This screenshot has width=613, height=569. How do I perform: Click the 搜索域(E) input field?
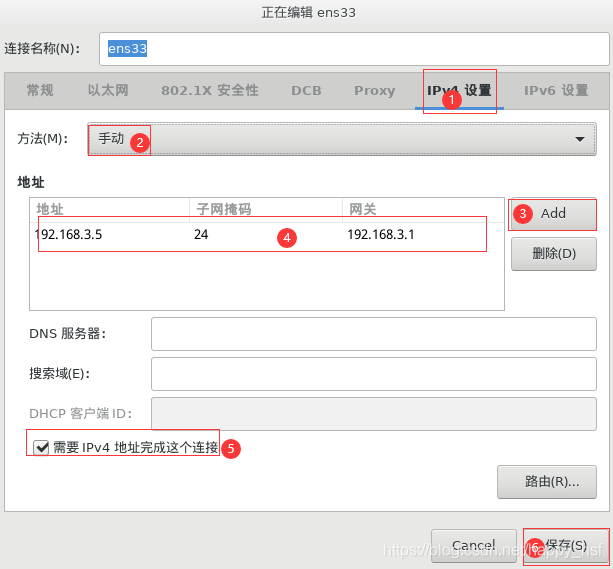[374, 374]
